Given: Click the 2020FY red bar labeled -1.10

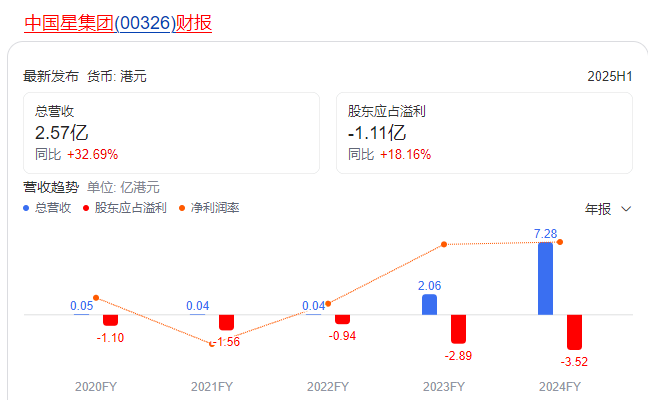Looking at the screenshot, I should click(x=110, y=320).
